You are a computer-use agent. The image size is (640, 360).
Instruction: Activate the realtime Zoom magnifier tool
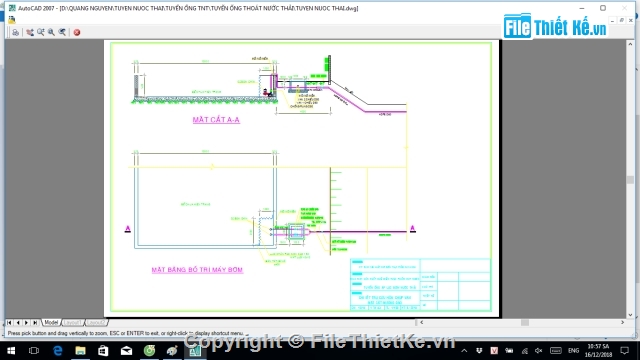click(x=40, y=32)
